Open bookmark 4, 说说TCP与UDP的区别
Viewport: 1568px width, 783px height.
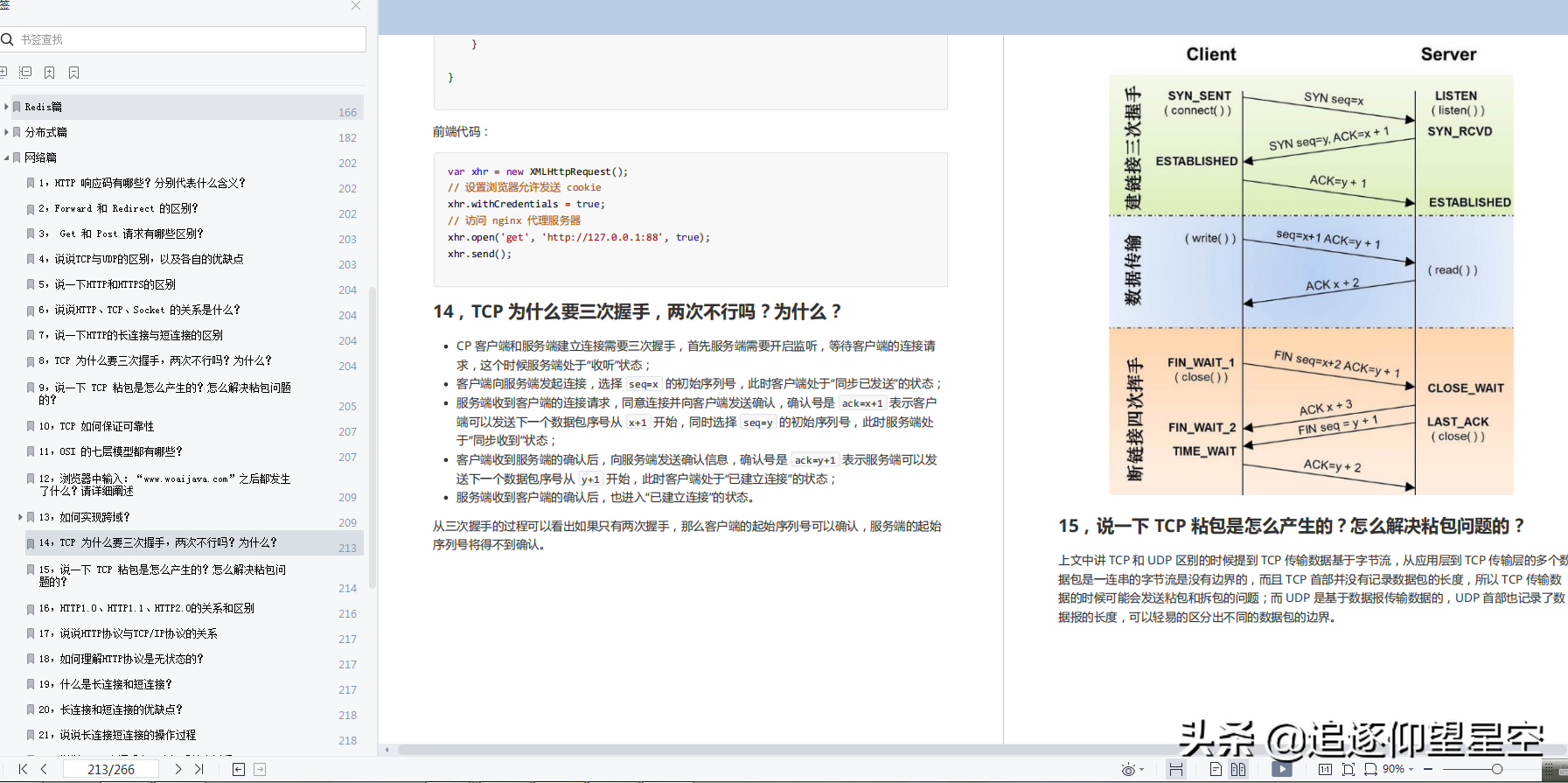pyautogui.click(x=141, y=259)
